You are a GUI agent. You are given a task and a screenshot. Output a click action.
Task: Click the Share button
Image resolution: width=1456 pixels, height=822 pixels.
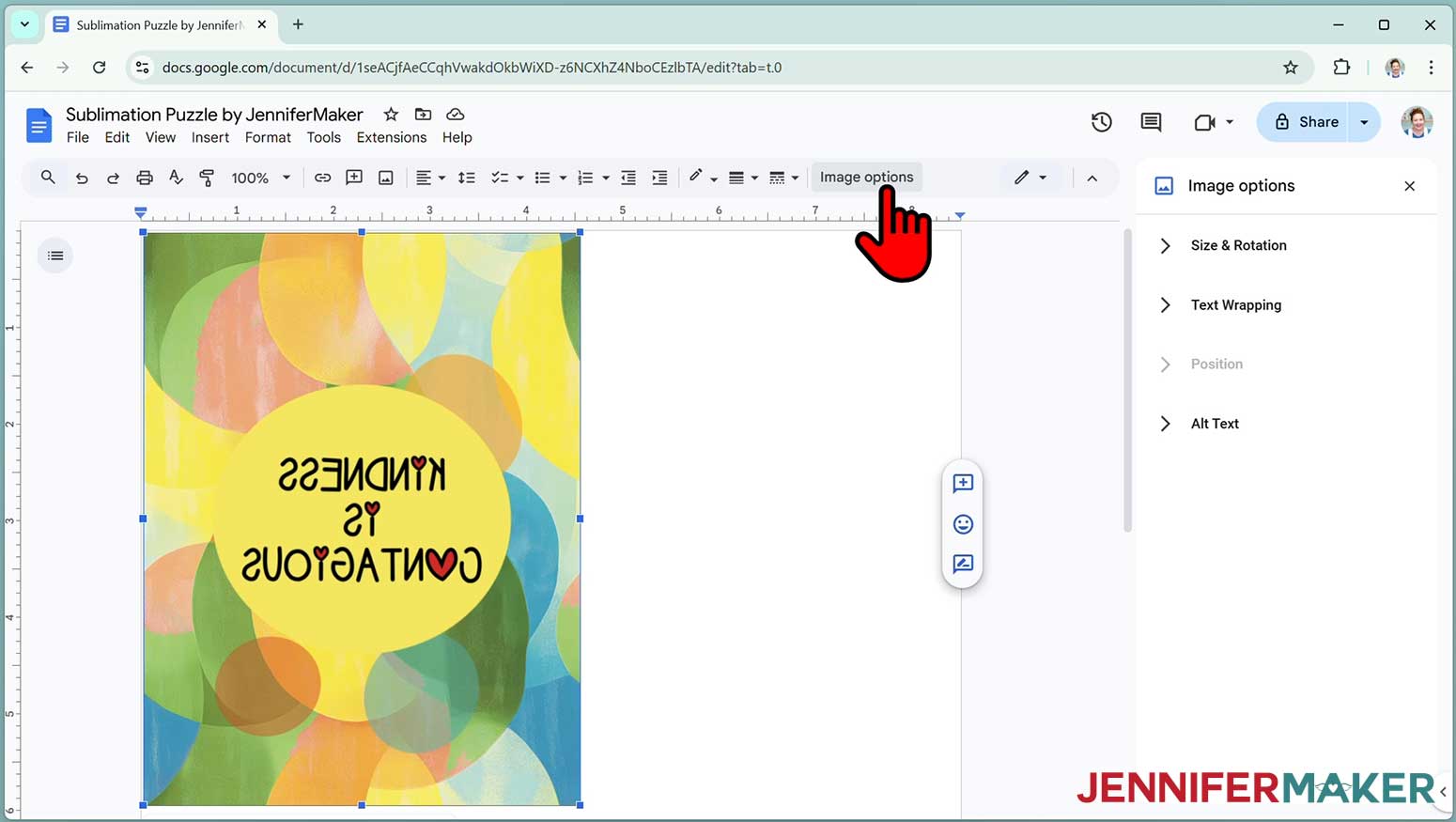click(x=1305, y=122)
